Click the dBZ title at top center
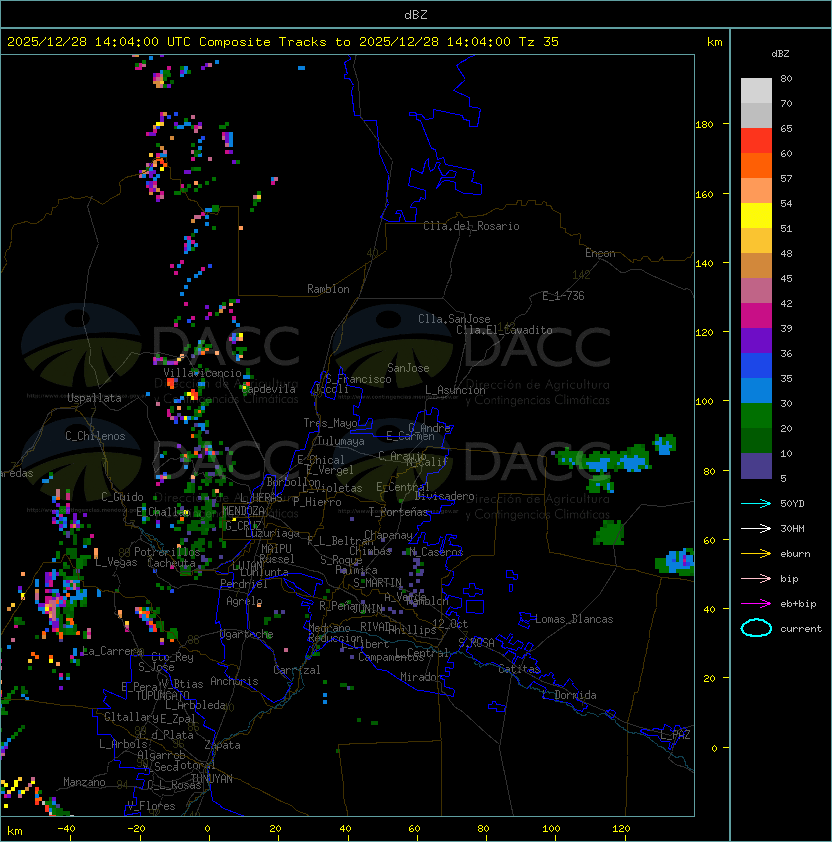This screenshot has height=842, width=832. [x=416, y=14]
